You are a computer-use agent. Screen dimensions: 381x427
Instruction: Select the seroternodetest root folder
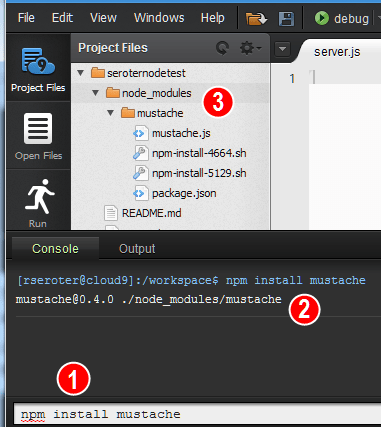tap(146, 73)
